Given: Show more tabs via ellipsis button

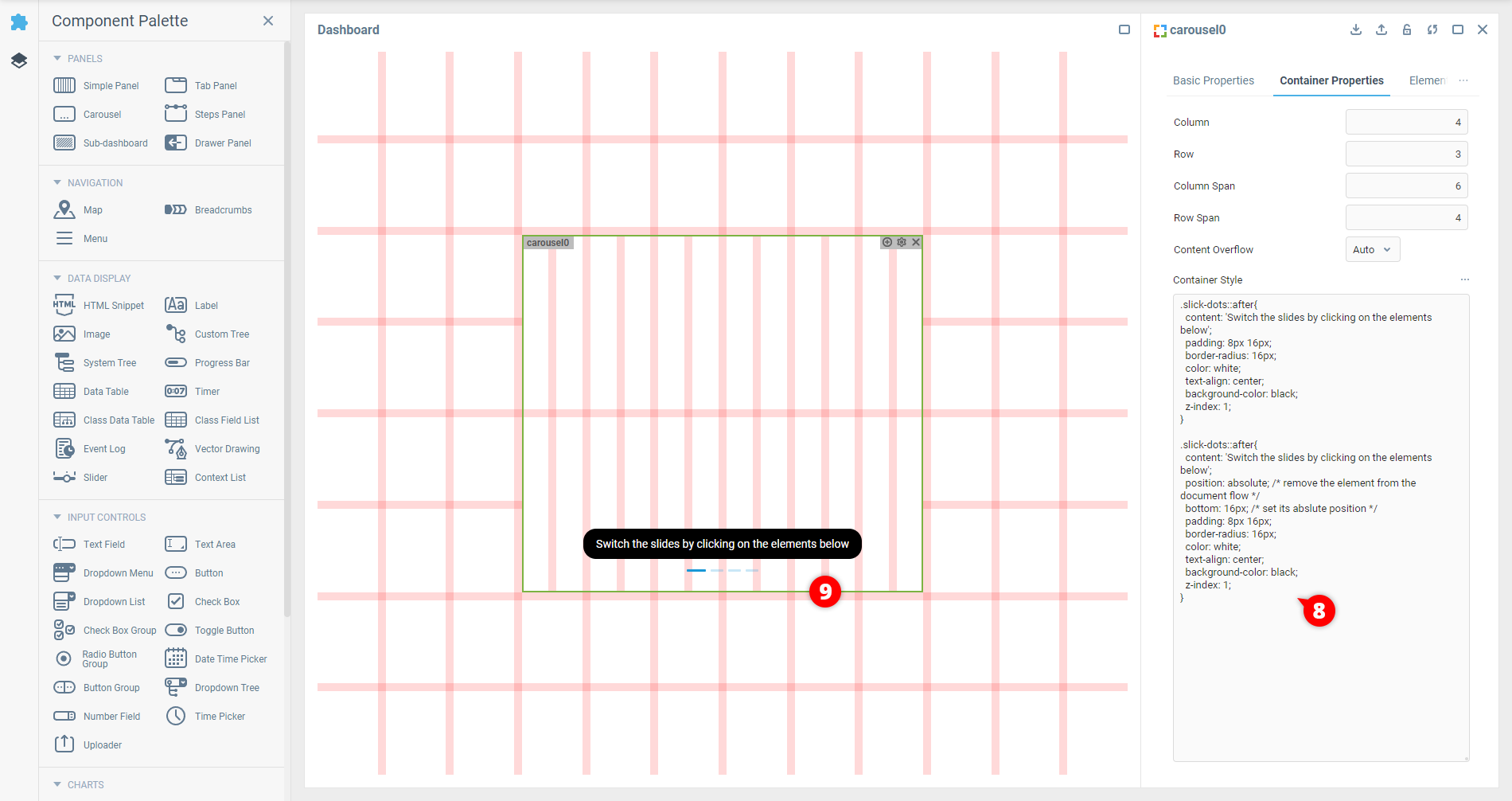Looking at the screenshot, I should [x=1463, y=80].
